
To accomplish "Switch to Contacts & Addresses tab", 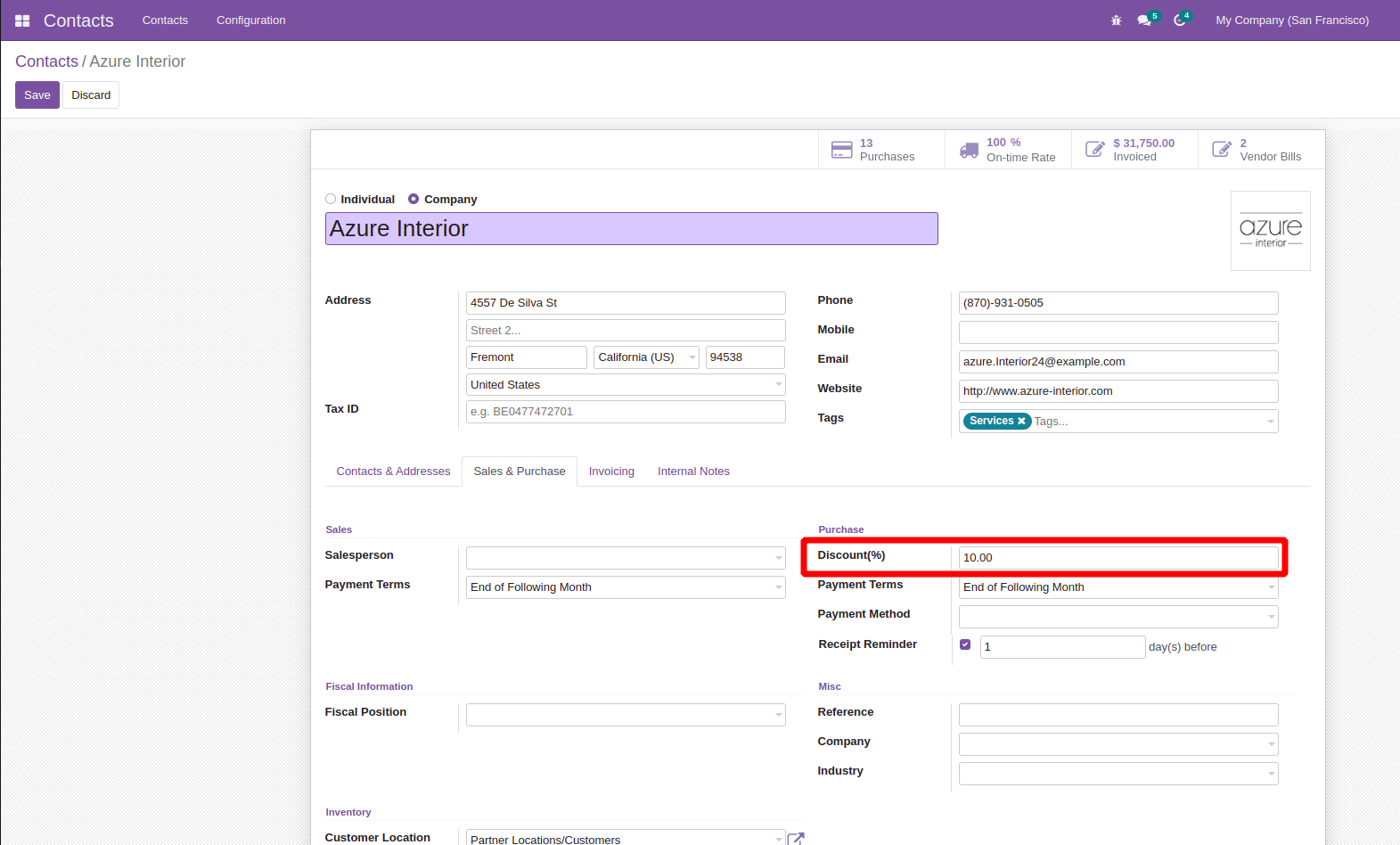I will [393, 472].
